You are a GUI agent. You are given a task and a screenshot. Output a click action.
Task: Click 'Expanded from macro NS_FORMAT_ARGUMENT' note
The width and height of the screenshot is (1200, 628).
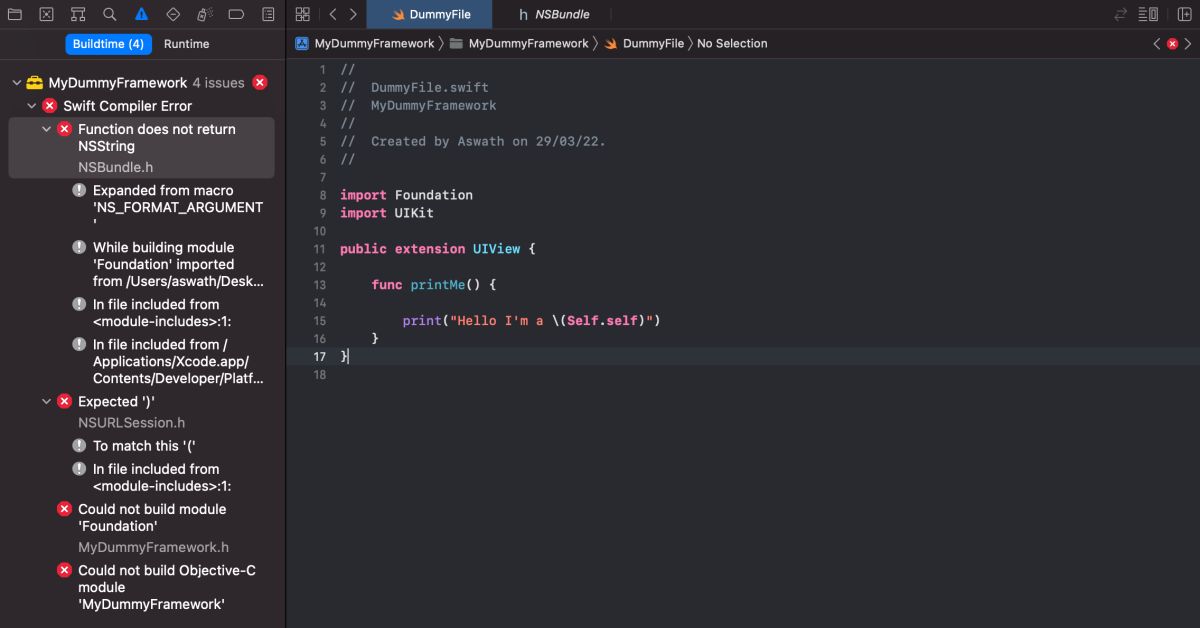coord(178,207)
